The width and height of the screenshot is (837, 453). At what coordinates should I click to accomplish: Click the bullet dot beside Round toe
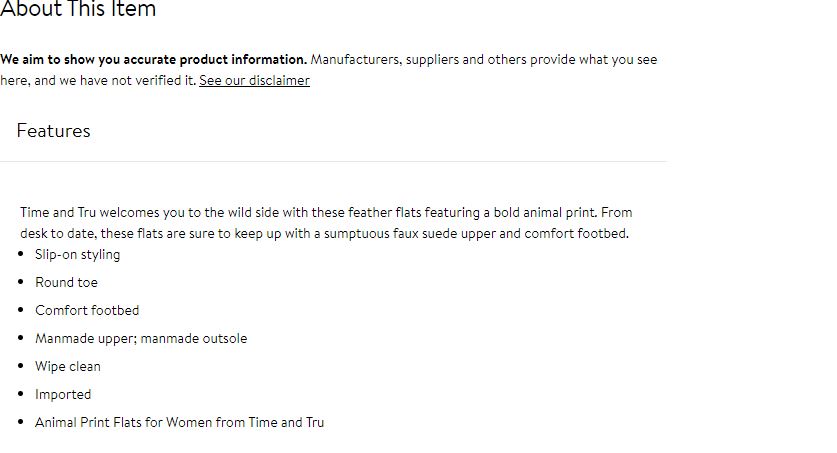[x=21, y=282]
